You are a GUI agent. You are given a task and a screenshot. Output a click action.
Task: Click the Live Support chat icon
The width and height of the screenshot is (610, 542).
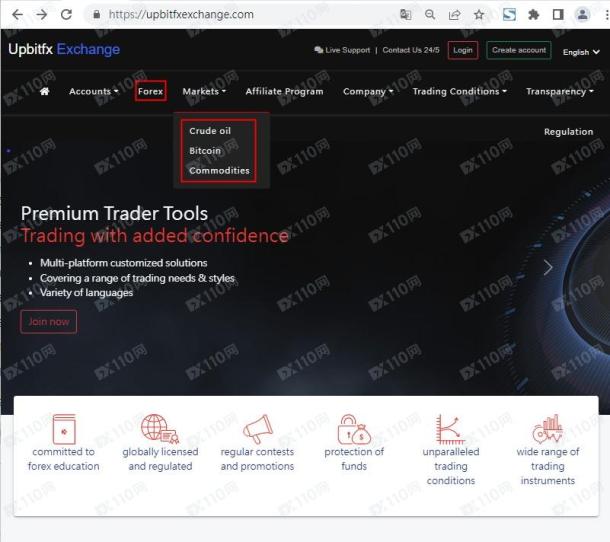point(319,50)
